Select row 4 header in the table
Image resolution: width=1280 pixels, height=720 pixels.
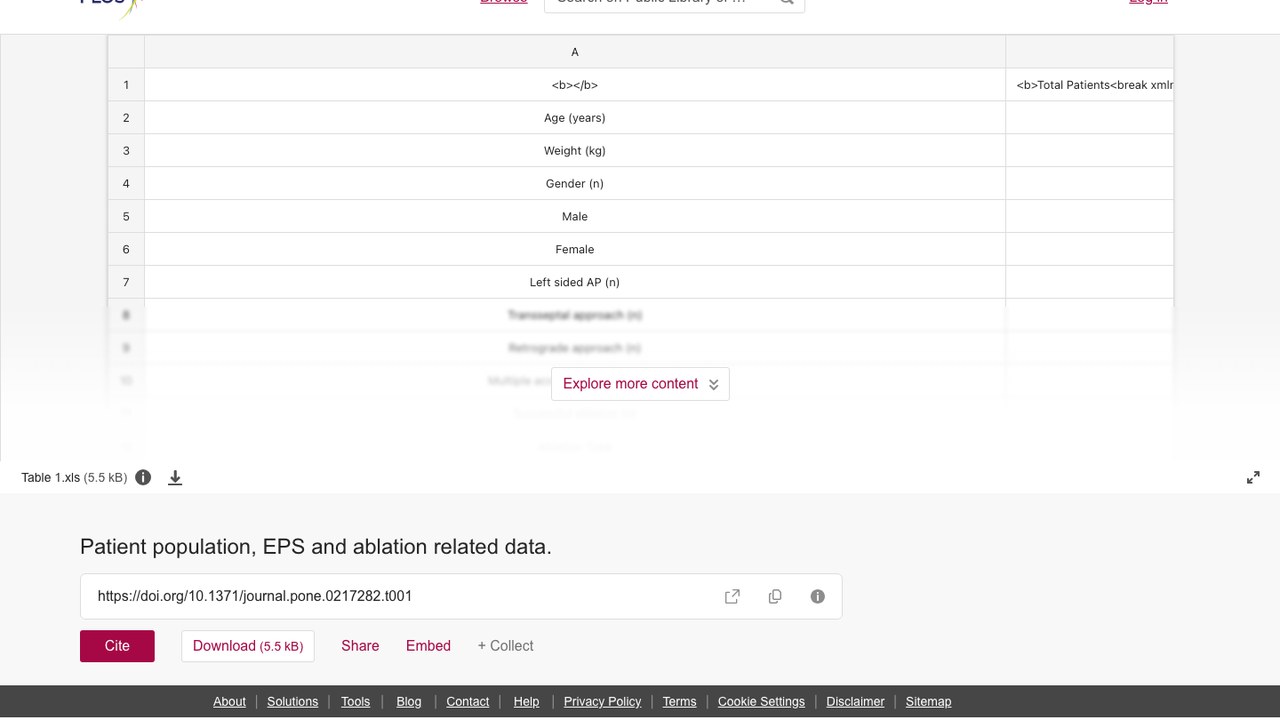coord(126,184)
